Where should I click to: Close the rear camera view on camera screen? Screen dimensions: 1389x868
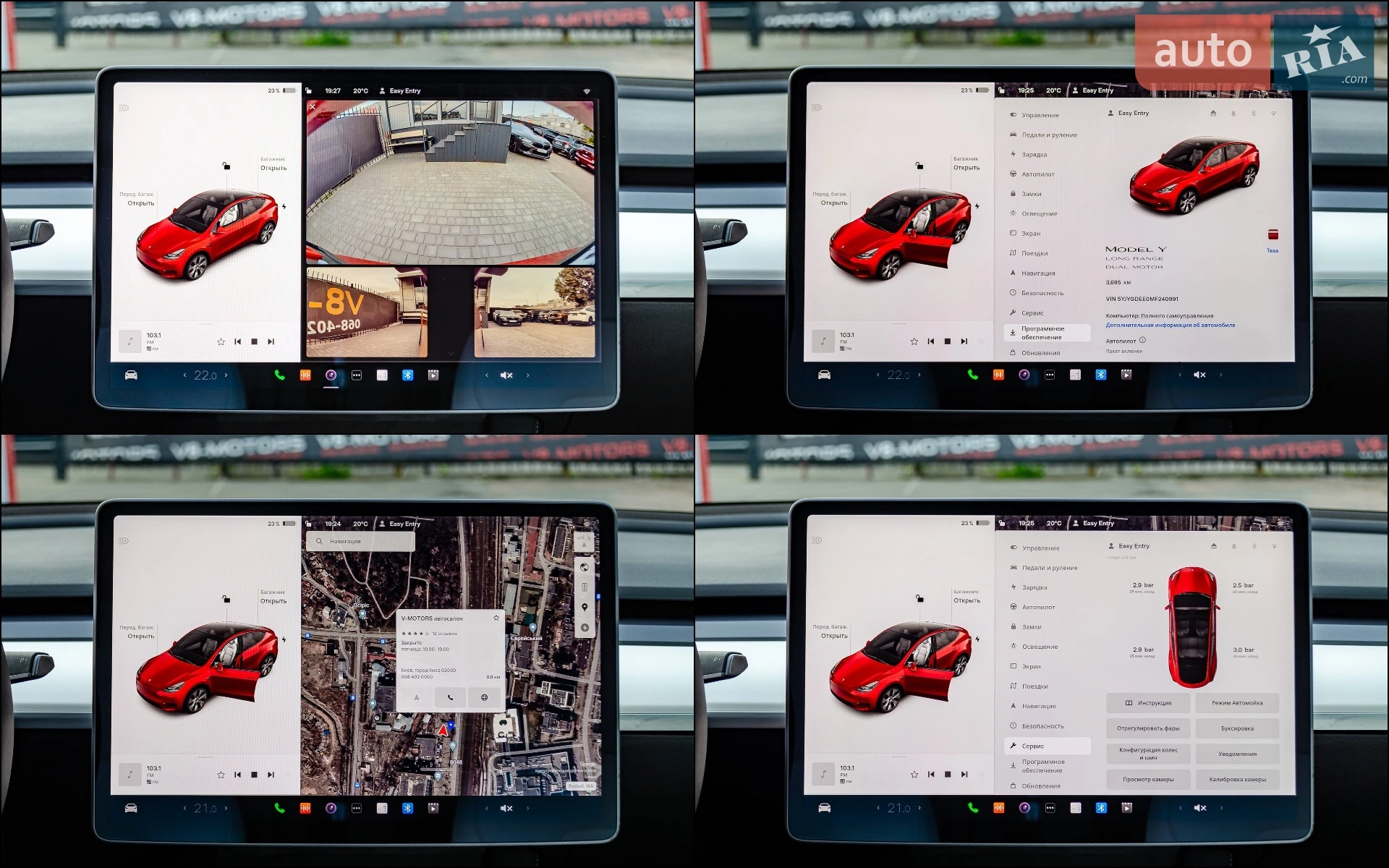313,107
